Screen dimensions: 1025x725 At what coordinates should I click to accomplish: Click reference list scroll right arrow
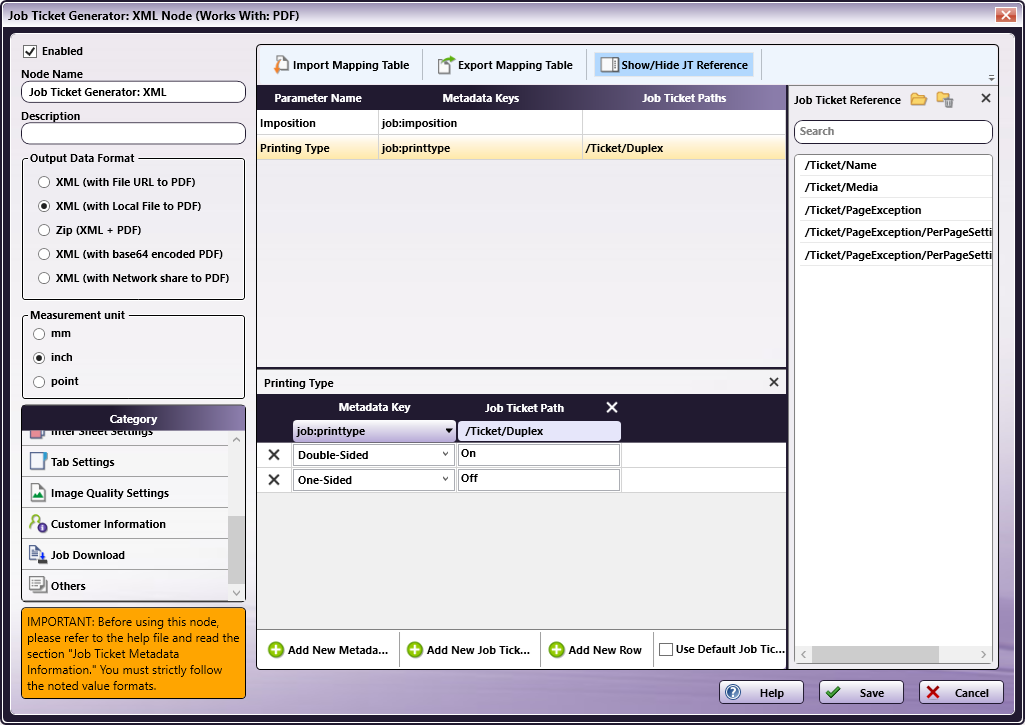[983, 654]
